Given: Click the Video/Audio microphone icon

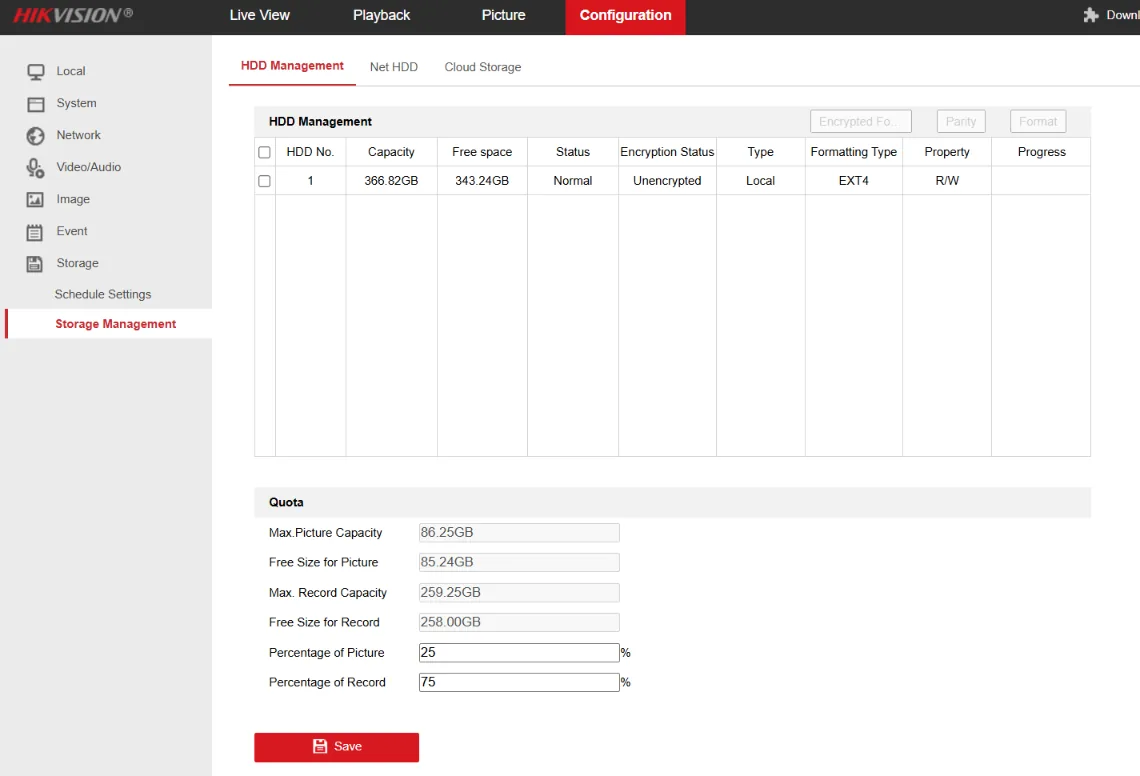Looking at the screenshot, I should pos(35,168).
